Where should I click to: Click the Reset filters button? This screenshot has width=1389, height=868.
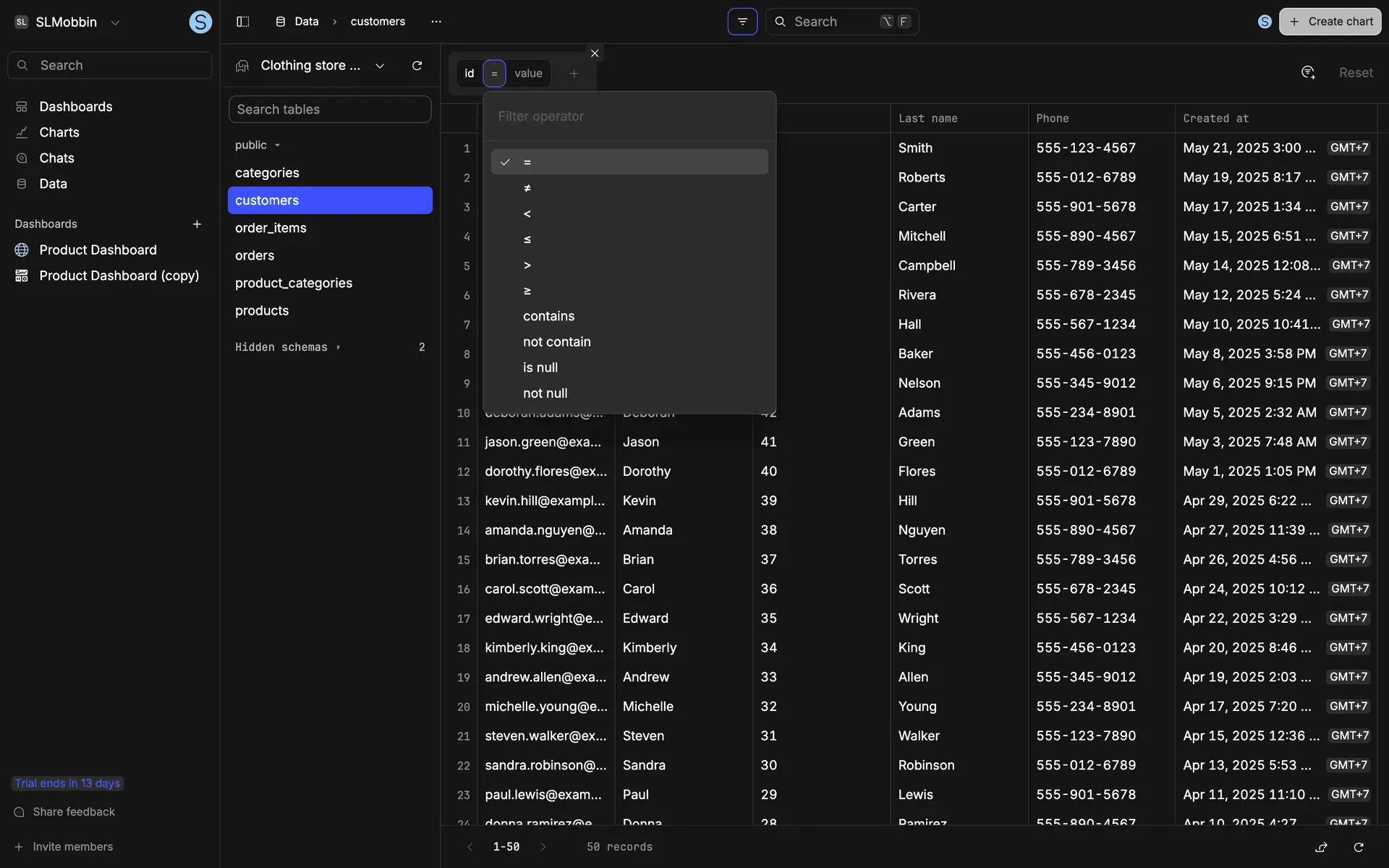point(1355,72)
